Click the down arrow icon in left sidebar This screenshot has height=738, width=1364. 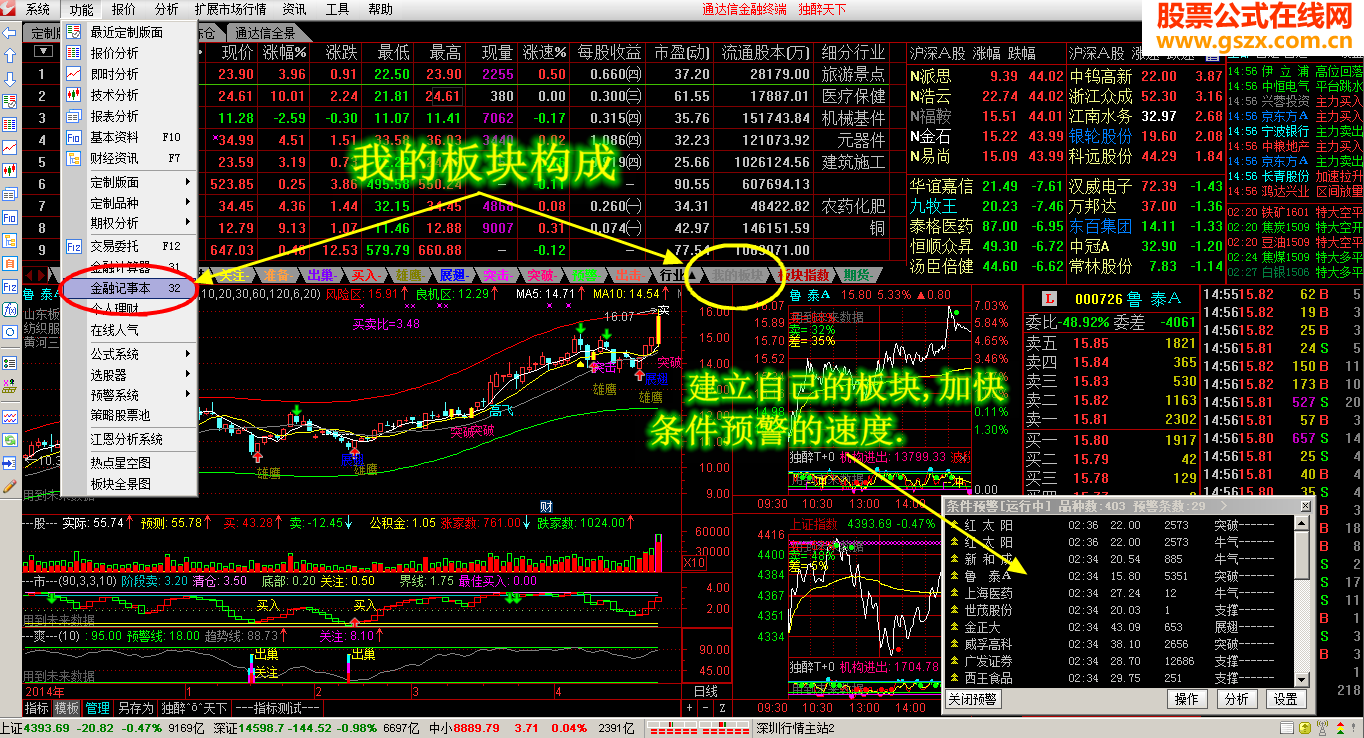[x=9, y=79]
